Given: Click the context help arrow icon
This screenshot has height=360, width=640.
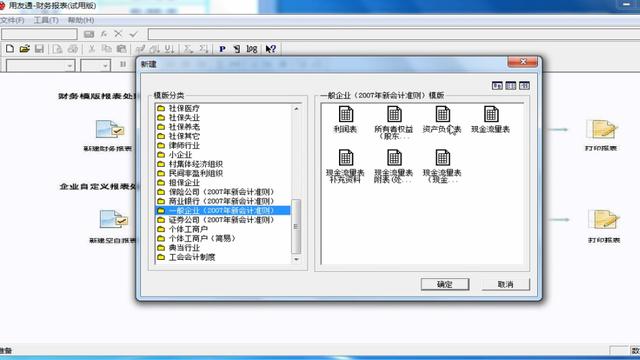Looking at the screenshot, I should coord(271,49).
